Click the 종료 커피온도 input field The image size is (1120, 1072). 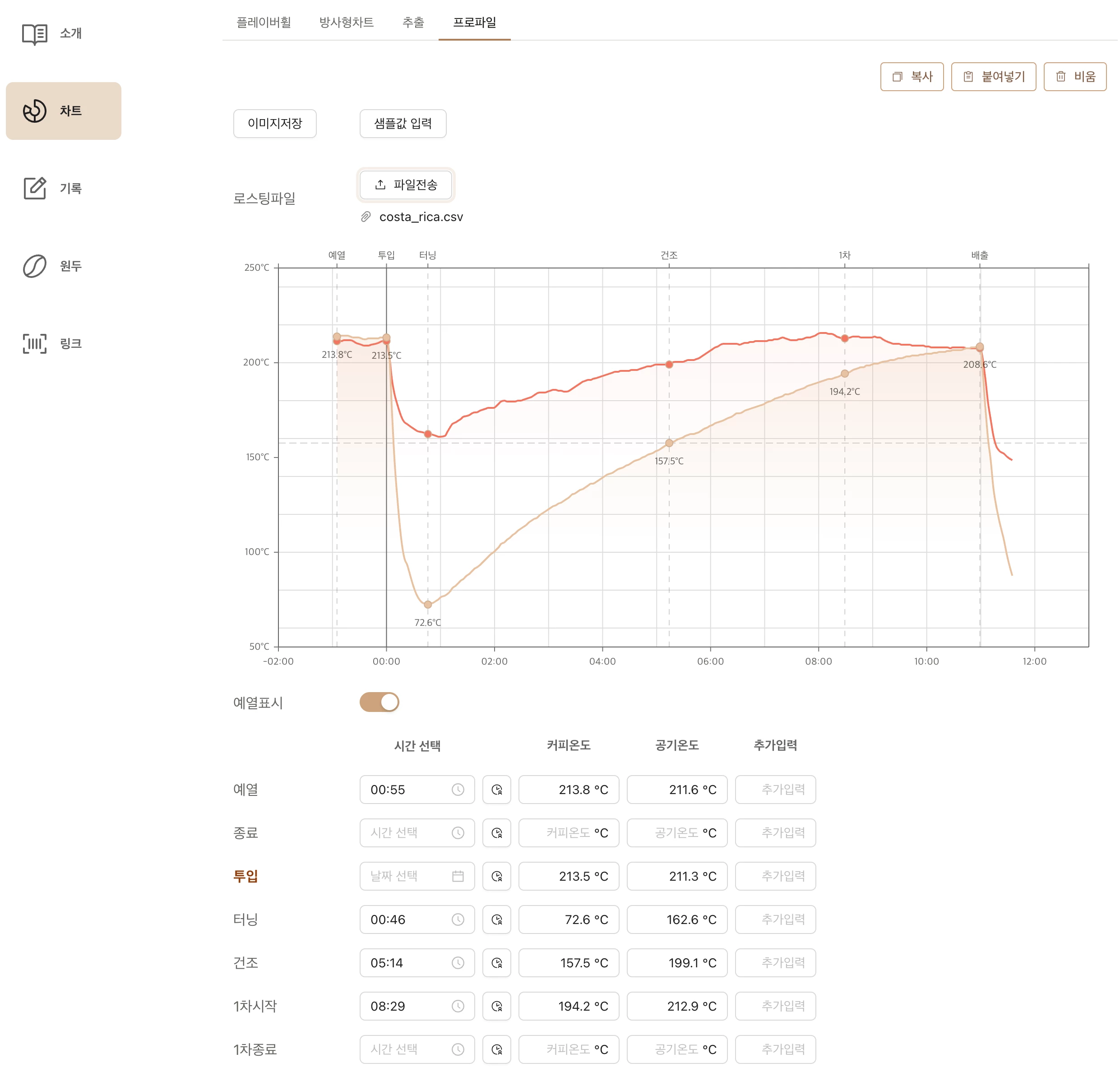[569, 832]
